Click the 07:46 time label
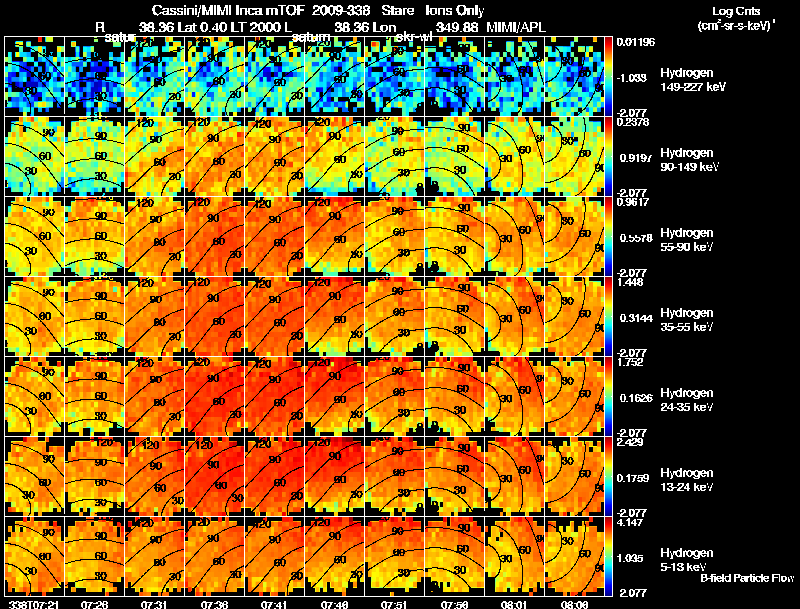Image resolution: width=800 pixels, height=609 pixels. coord(334,604)
